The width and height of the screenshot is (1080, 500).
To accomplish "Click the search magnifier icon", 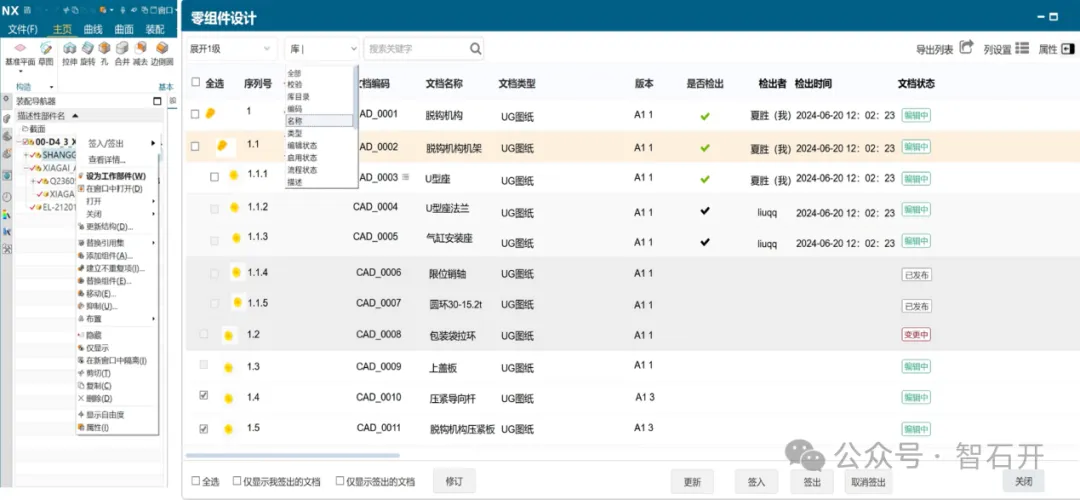I will pyautogui.click(x=475, y=48).
